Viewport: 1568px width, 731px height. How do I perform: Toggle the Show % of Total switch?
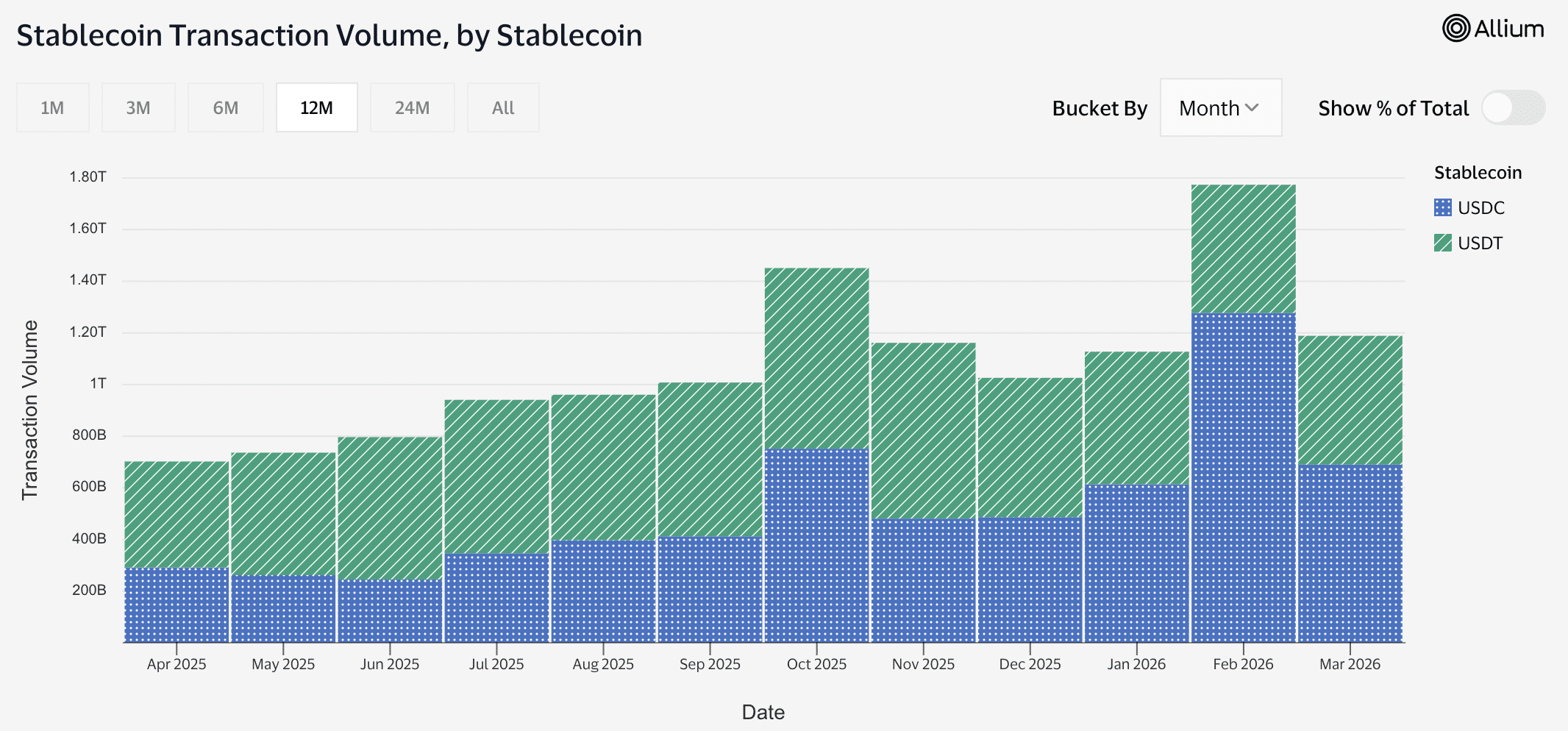pos(1513,108)
